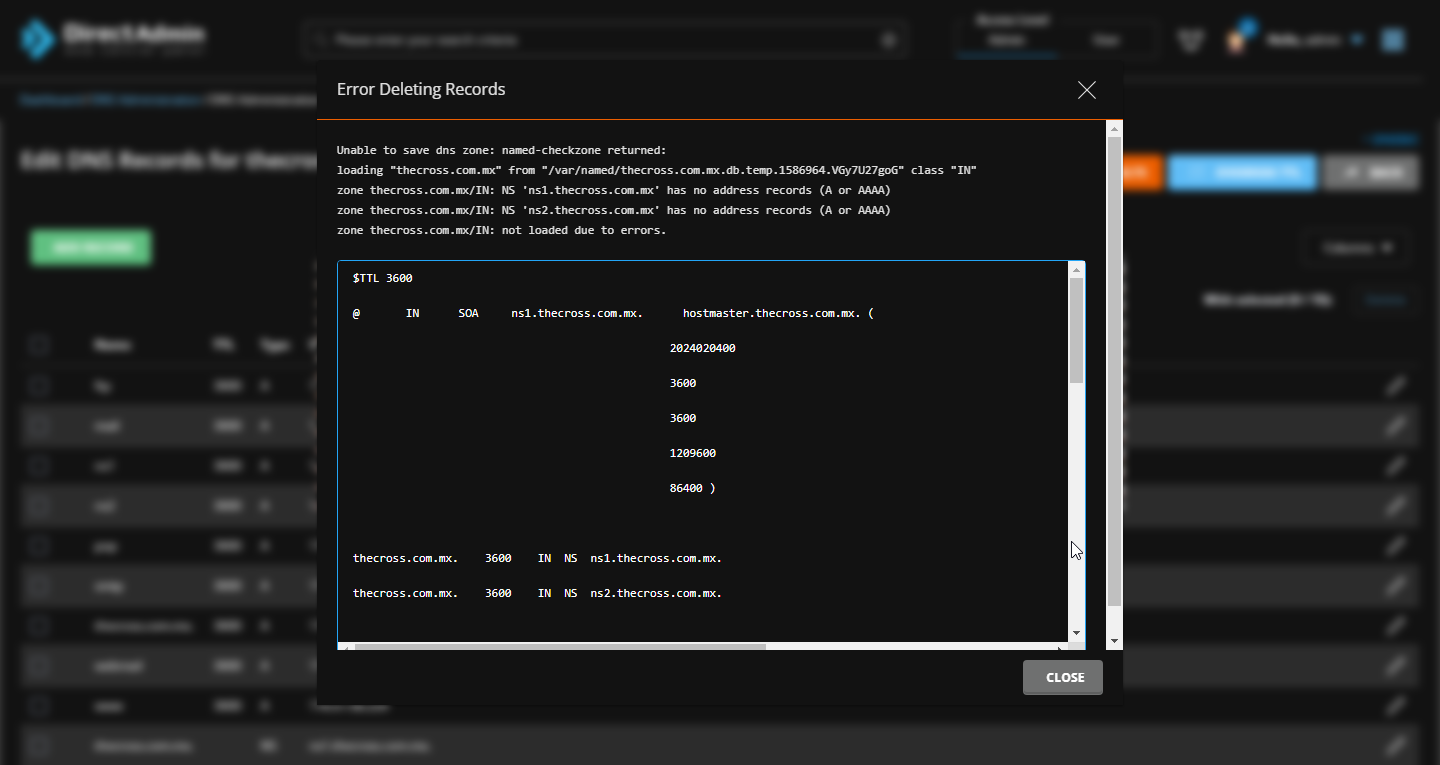Click the dialog body's vertical scrollbar thumb
Screen dimensions: 1440x765
coord(1115,371)
